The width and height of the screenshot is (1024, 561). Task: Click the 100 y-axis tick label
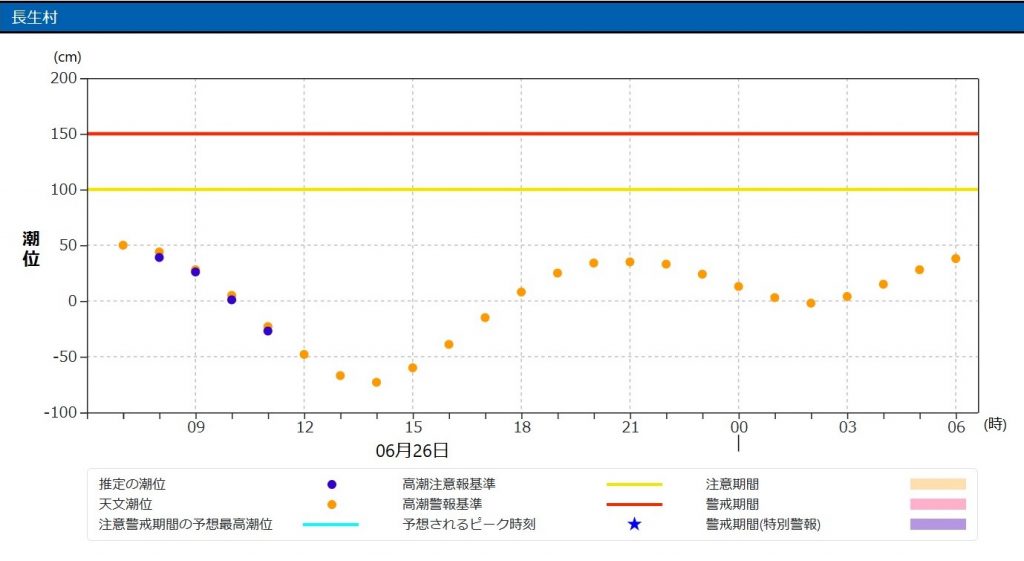click(64, 189)
